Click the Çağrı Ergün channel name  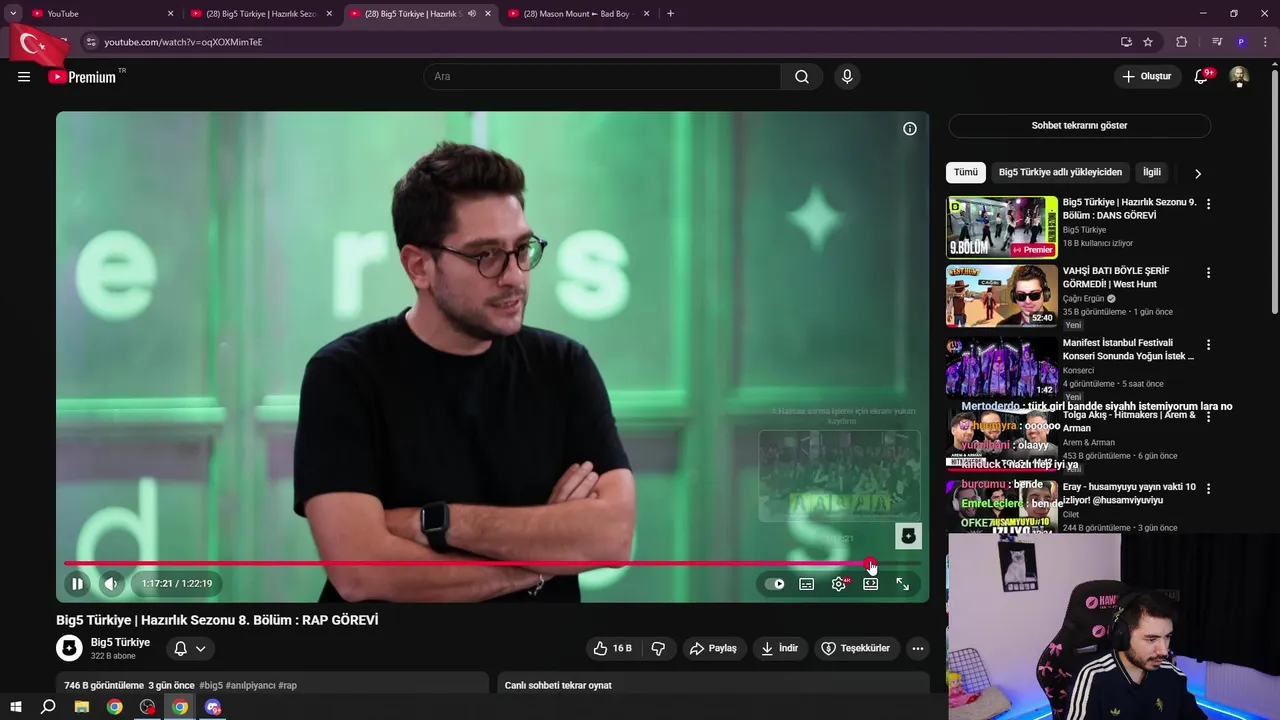click(1083, 298)
